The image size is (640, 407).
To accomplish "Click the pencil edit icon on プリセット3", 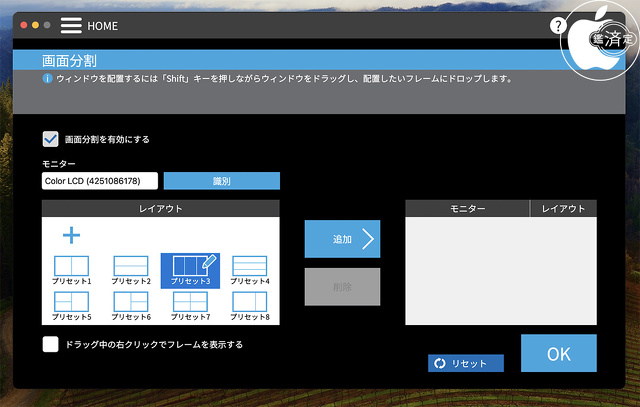I will coord(209,262).
